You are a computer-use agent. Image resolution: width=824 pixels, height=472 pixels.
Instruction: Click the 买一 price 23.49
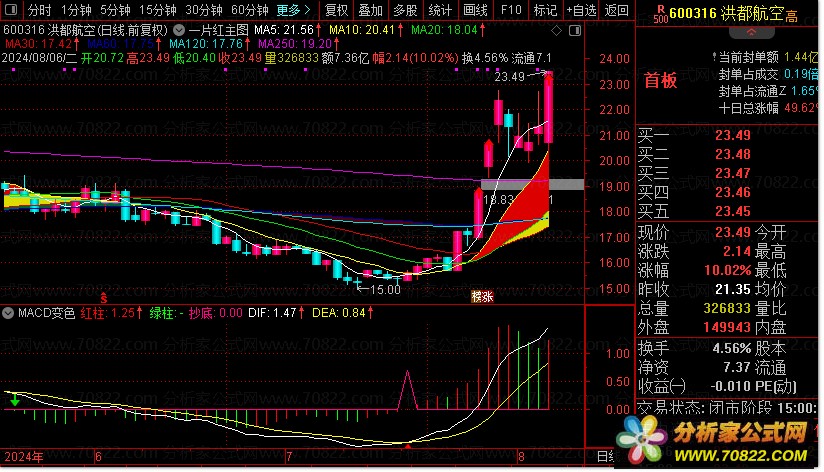coord(733,135)
